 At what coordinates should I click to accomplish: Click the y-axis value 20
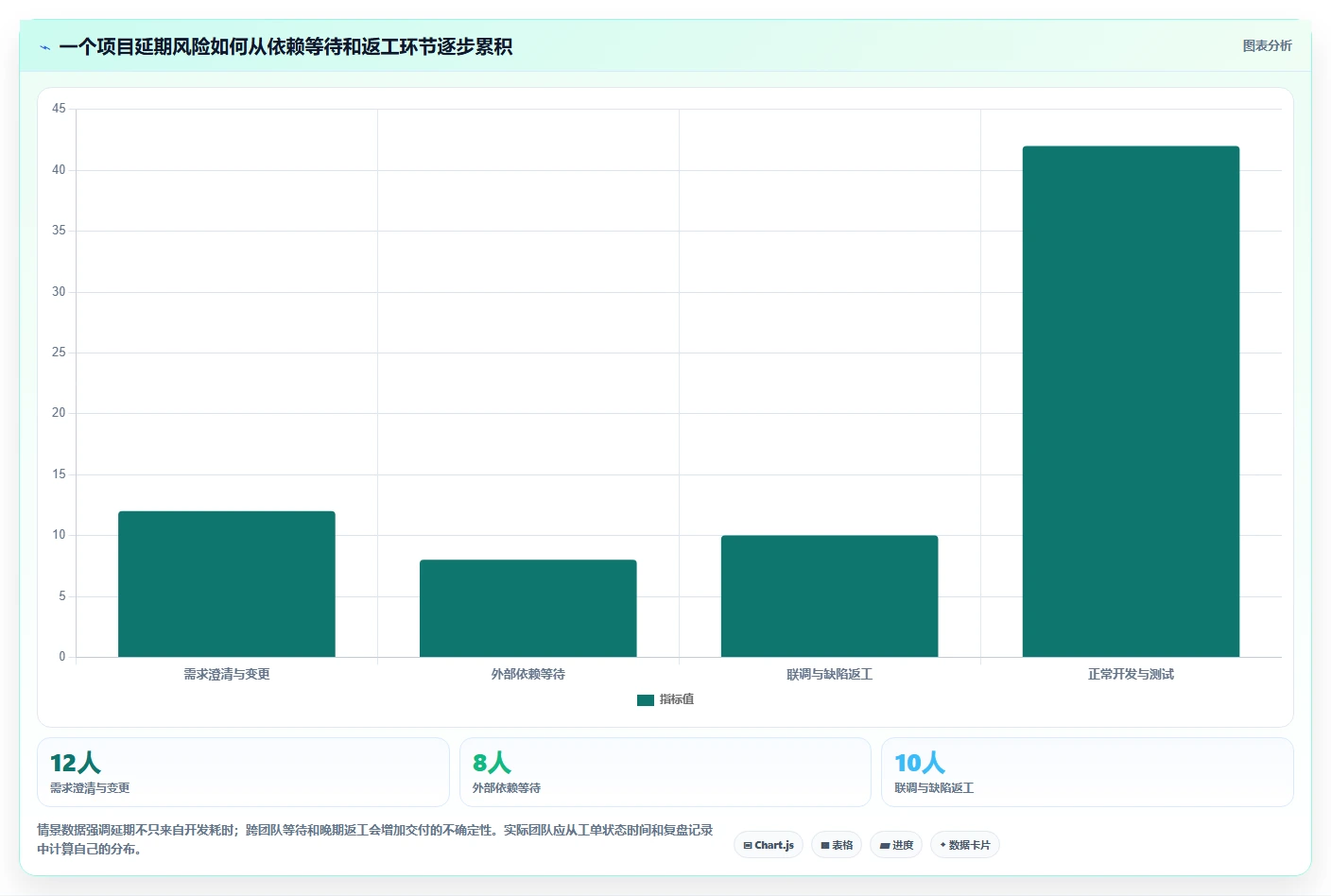coord(59,413)
